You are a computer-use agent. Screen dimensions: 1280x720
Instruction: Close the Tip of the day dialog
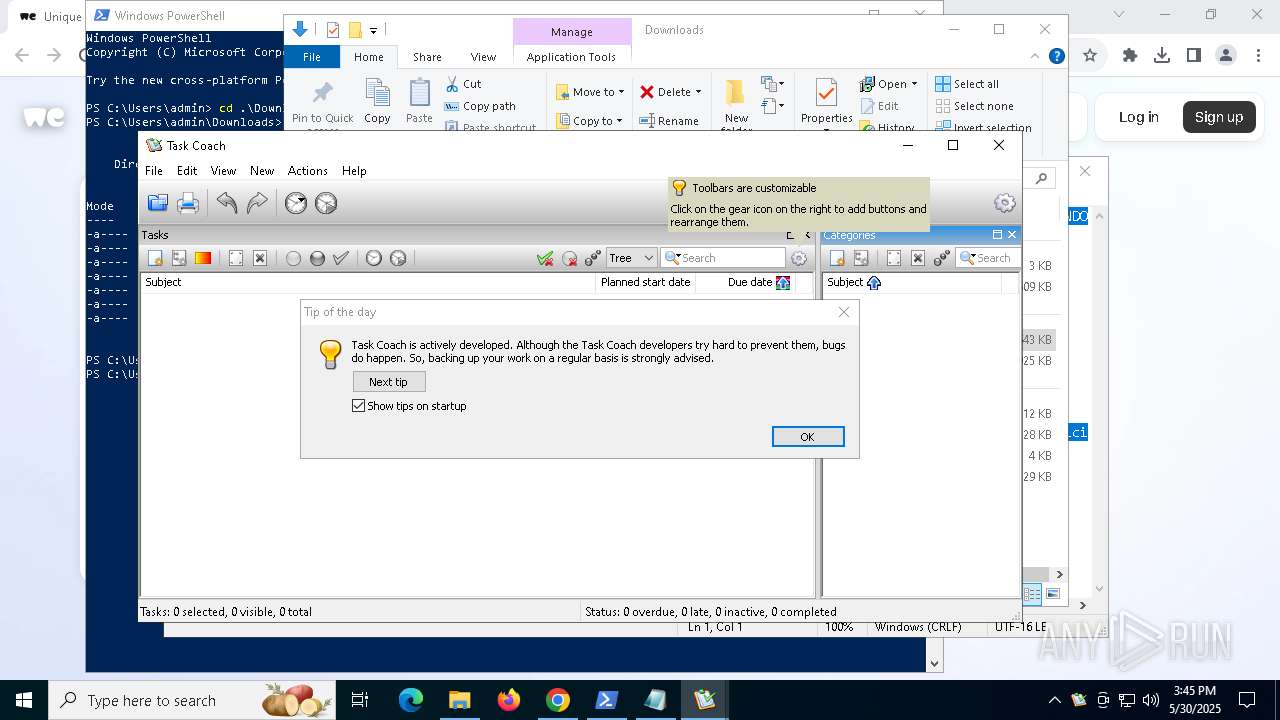pyautogui.click(x=844, y=312)
